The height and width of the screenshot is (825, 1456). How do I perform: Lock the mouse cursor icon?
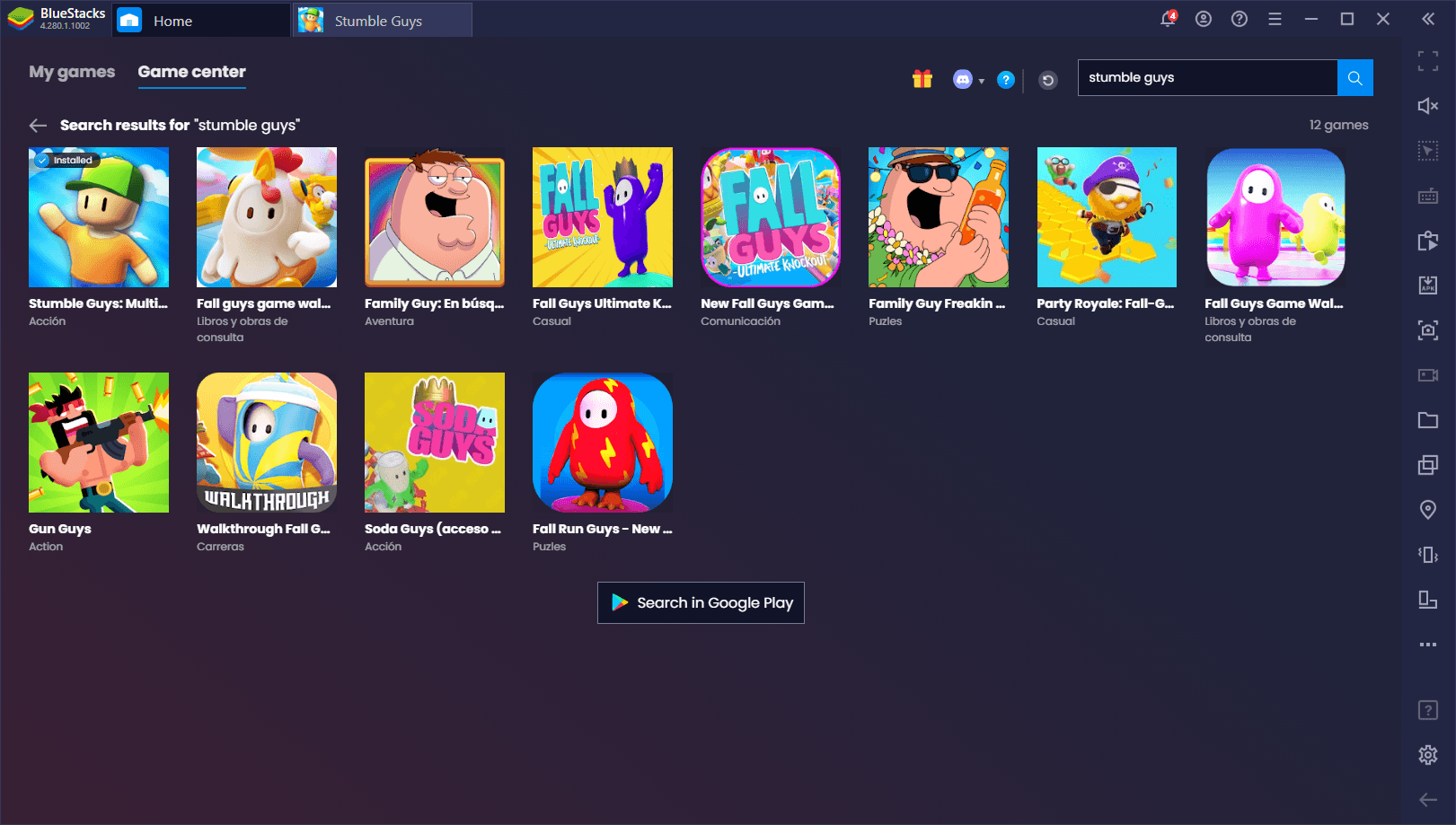(1428, 151)
